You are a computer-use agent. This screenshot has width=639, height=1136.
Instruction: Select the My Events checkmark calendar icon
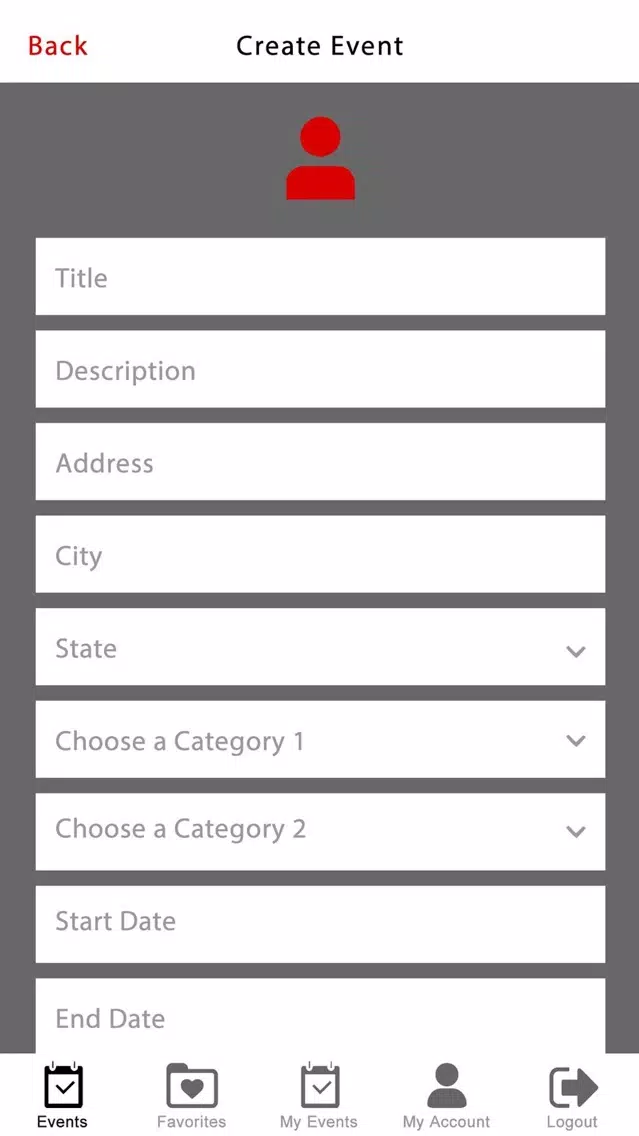[320, 1085]
